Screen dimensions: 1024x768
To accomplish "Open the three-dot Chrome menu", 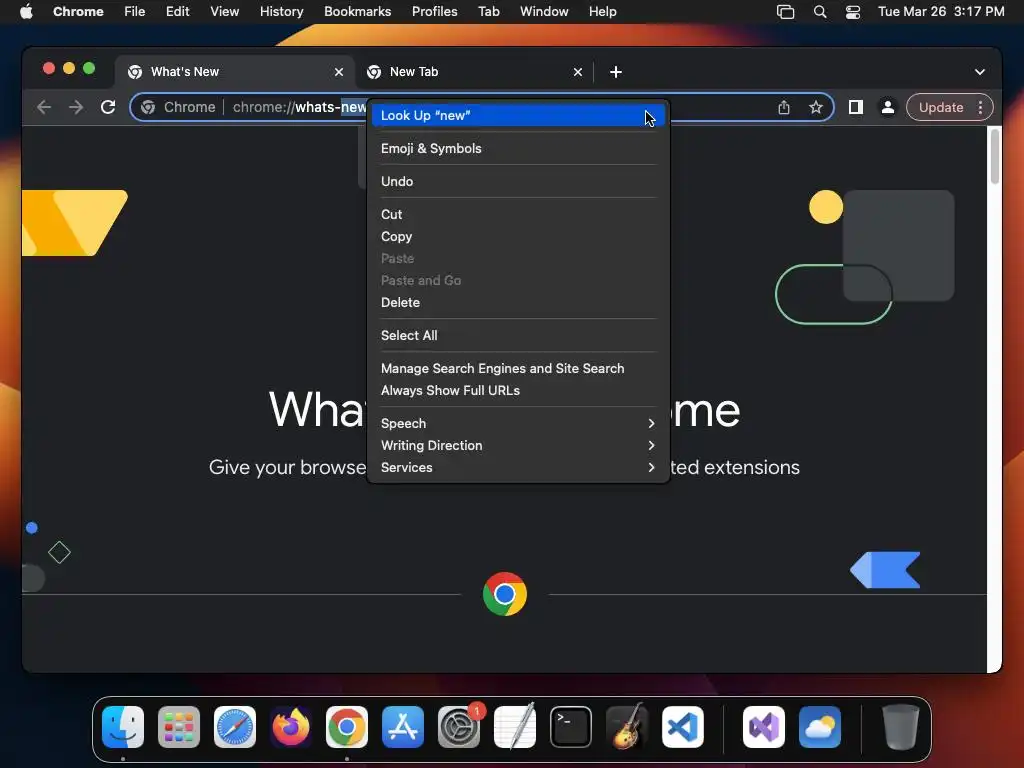I will (x=980, y=107).
